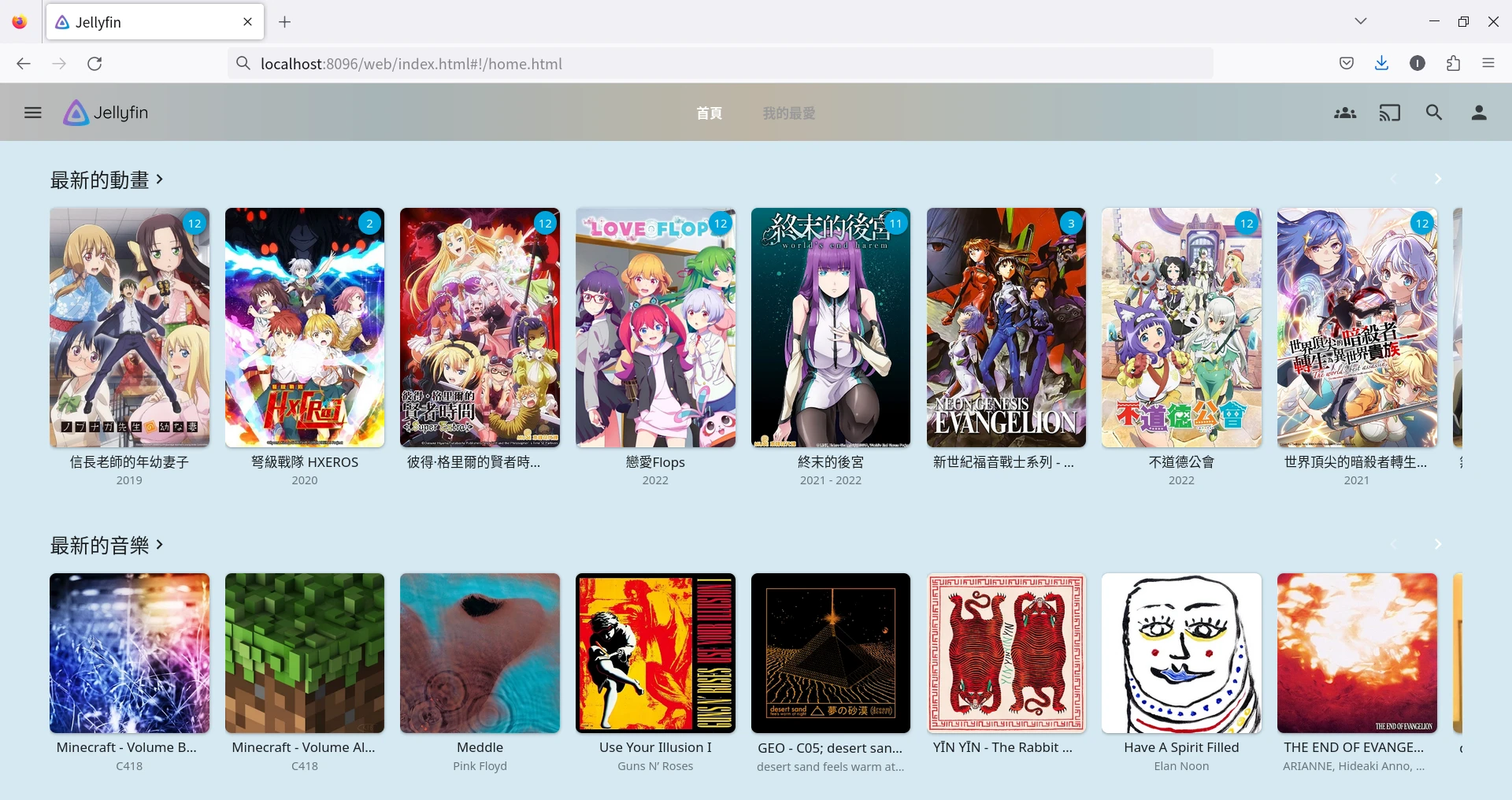Screen dimensions: 1512x800
Task: Click the Have A Spirit Filled title
Action: point(1181,748)
